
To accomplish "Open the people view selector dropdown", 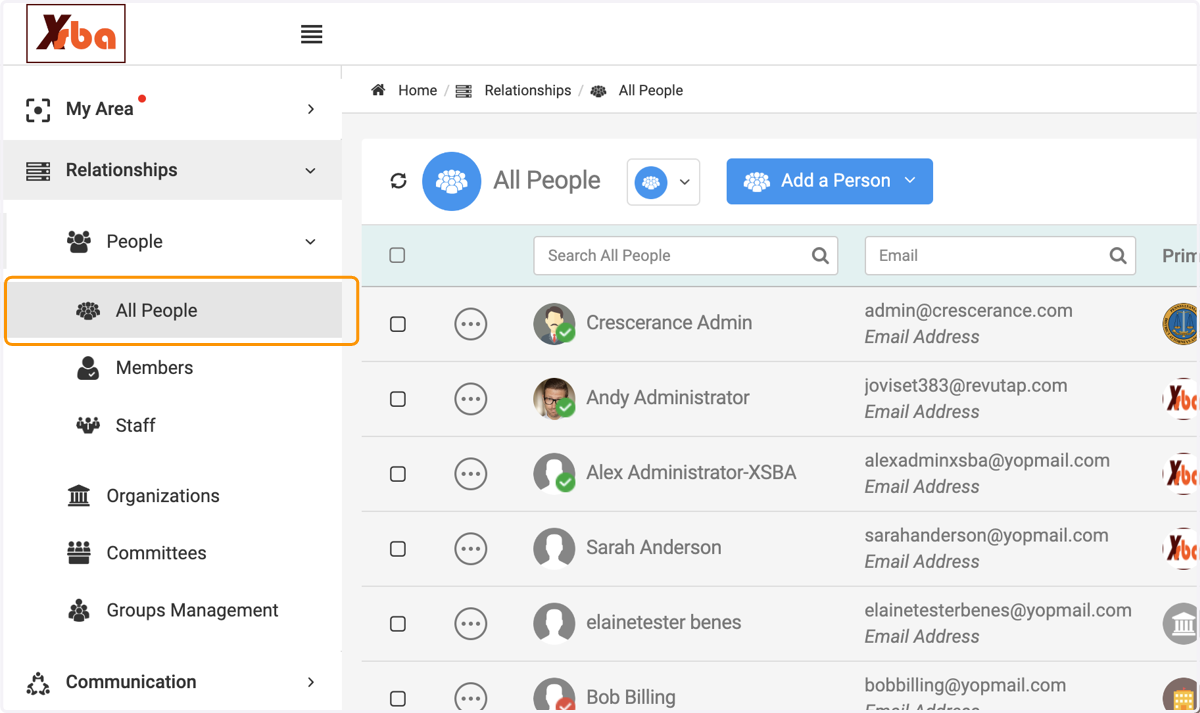I will coord(663,182).
